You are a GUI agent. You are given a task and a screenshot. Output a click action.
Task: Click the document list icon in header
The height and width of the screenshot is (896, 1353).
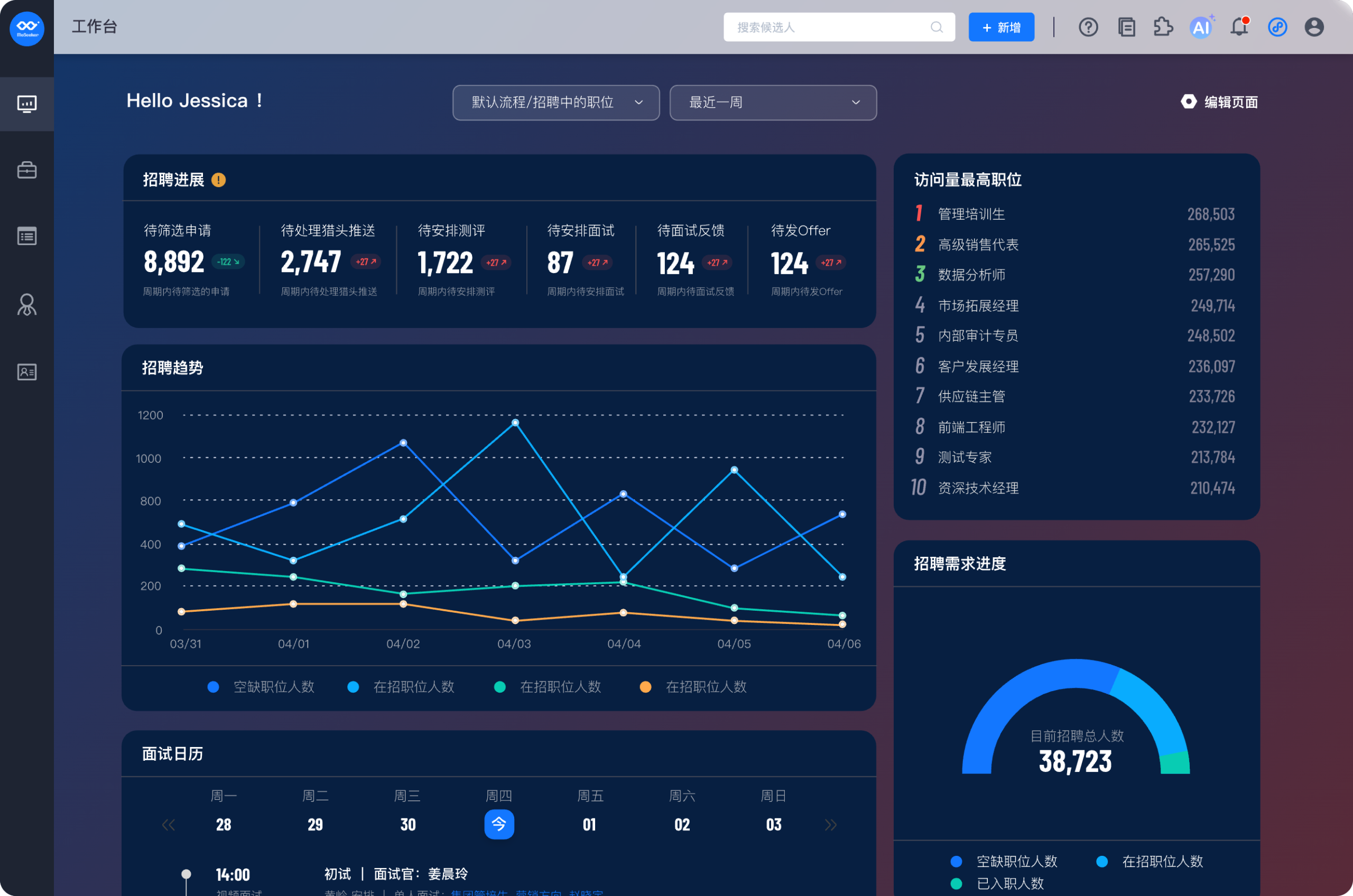click(1126, 27)
